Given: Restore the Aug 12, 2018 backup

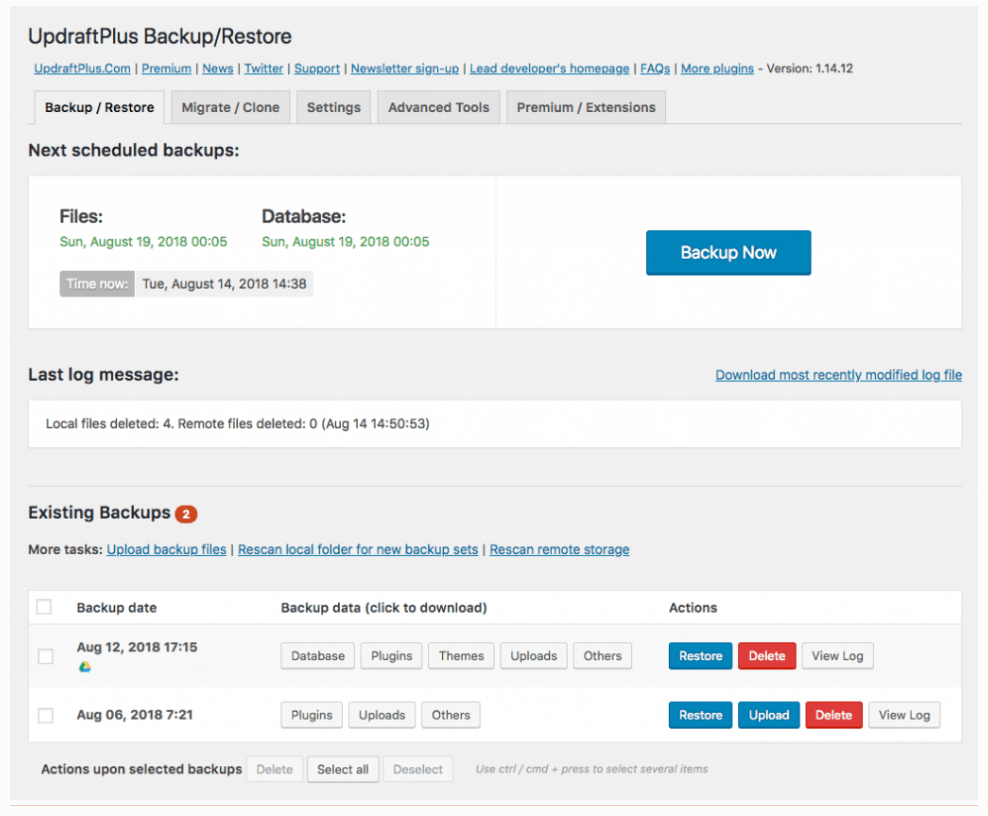Looking at the screenshot, I should click(701, 656).
